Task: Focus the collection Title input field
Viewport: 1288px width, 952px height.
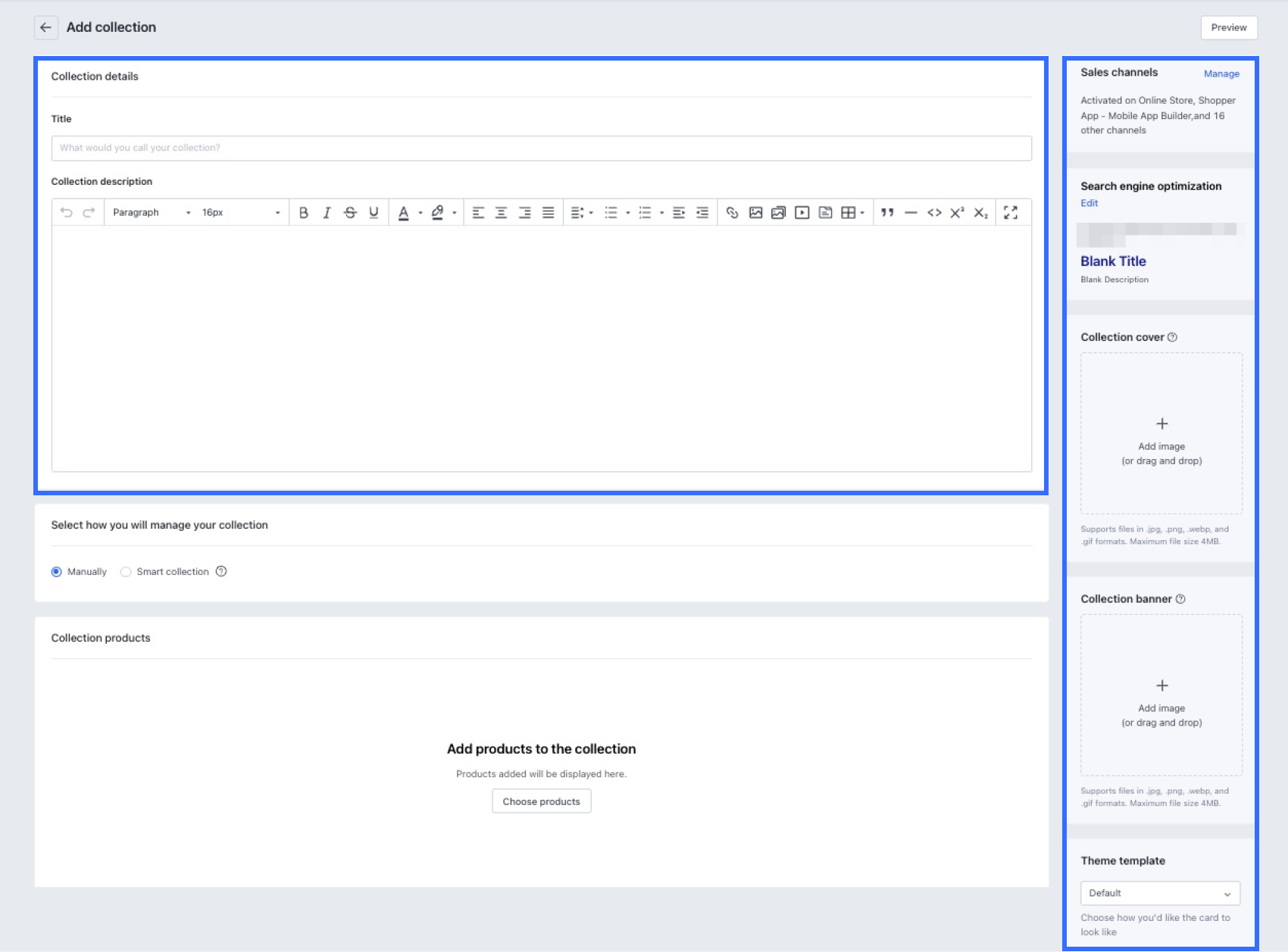Action: [x=541, y=148]
